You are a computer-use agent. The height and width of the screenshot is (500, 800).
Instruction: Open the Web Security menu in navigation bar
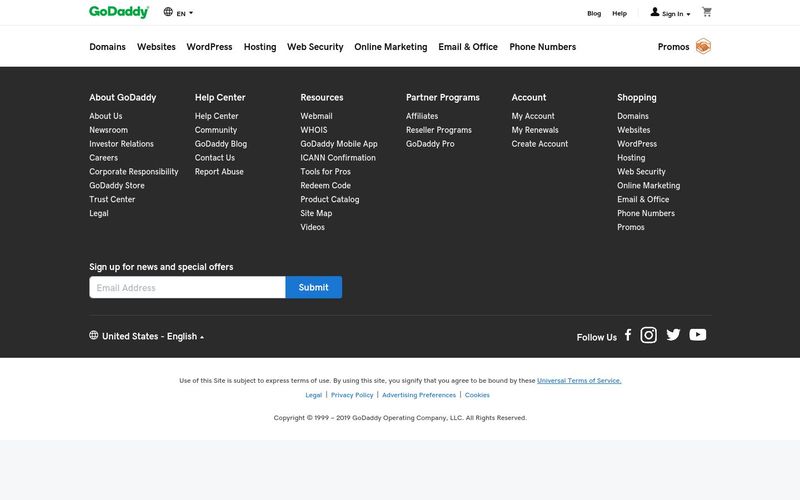pos(315,47)
